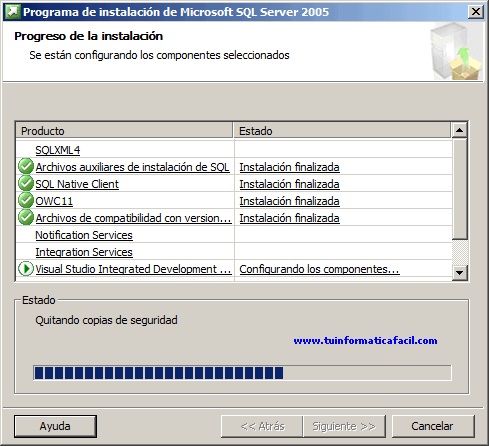The height and width of the screenshot is (446, 489).
Task: Click Instalación finalizada status for OWC11
Action: [289, 201]
